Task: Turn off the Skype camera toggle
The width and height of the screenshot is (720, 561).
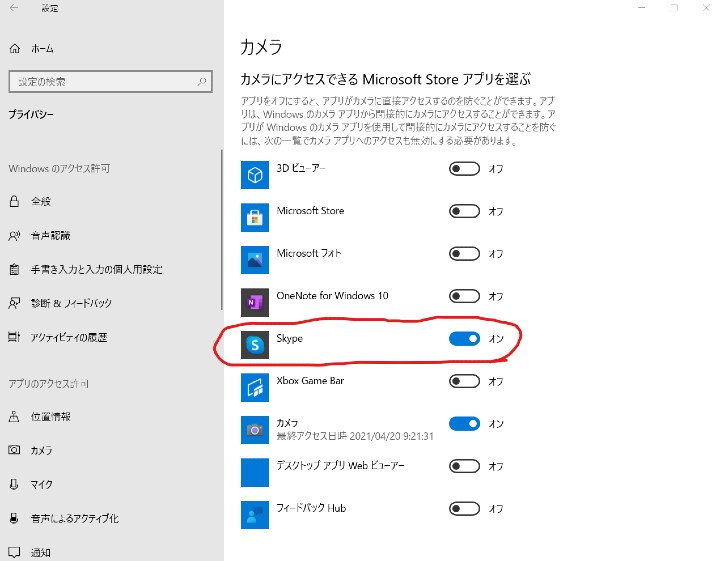Action: [x=464, y=339]
